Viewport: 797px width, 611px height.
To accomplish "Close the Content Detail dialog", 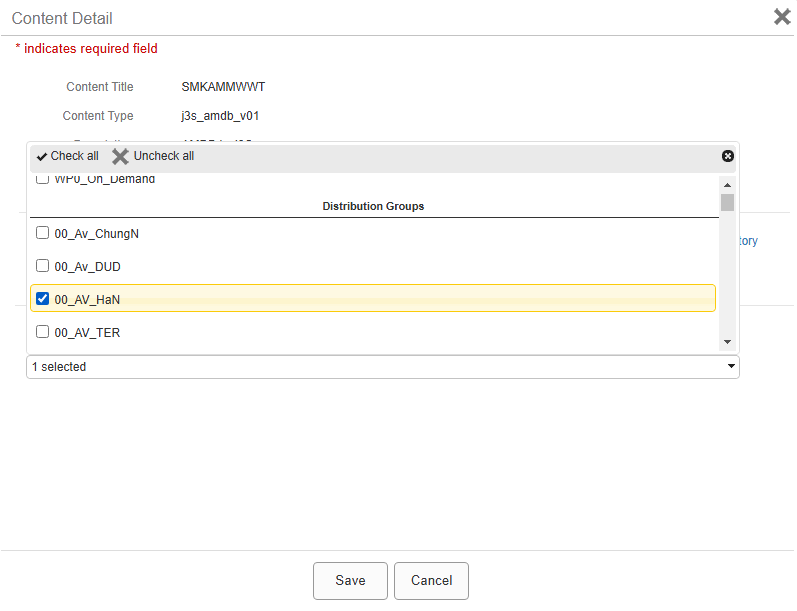I will pos(782,17).
